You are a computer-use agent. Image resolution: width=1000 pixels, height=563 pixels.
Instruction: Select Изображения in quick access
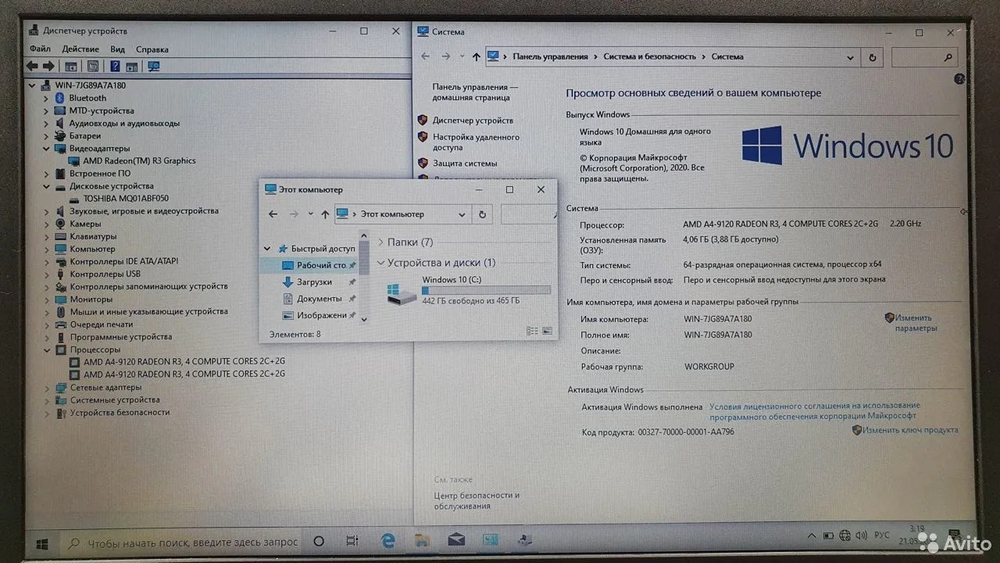321,315
